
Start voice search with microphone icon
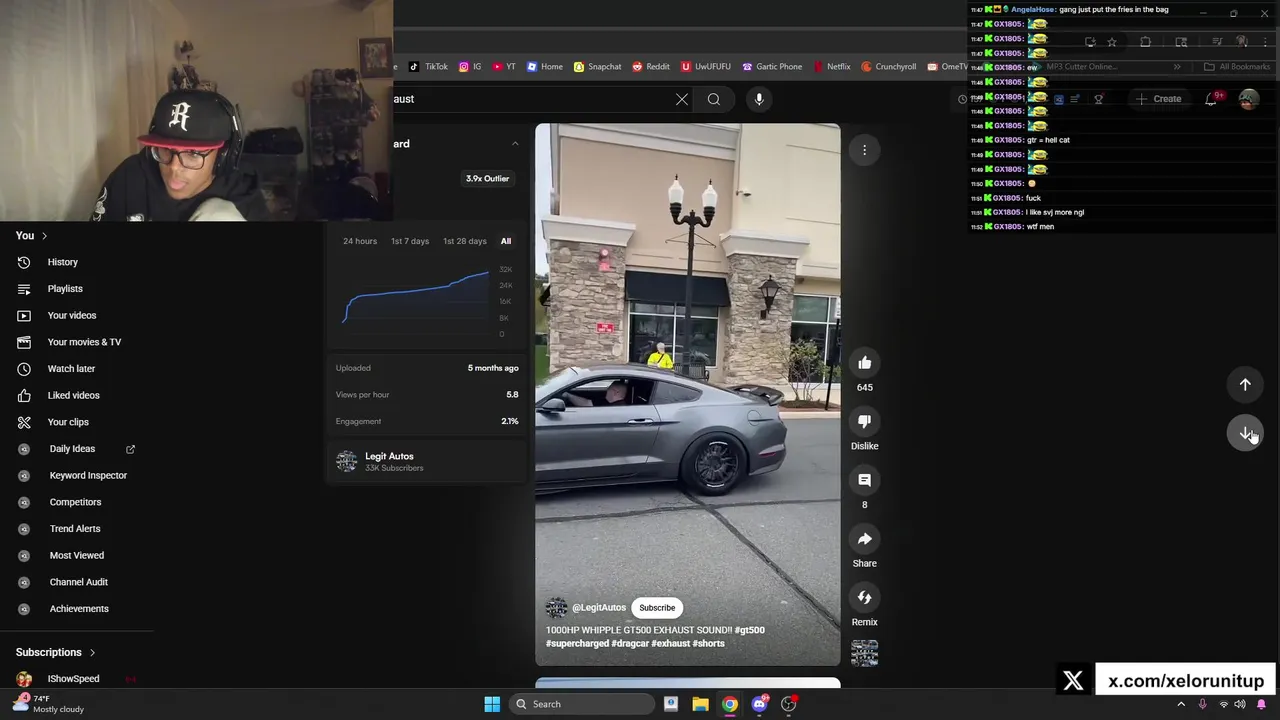(759, 99)
